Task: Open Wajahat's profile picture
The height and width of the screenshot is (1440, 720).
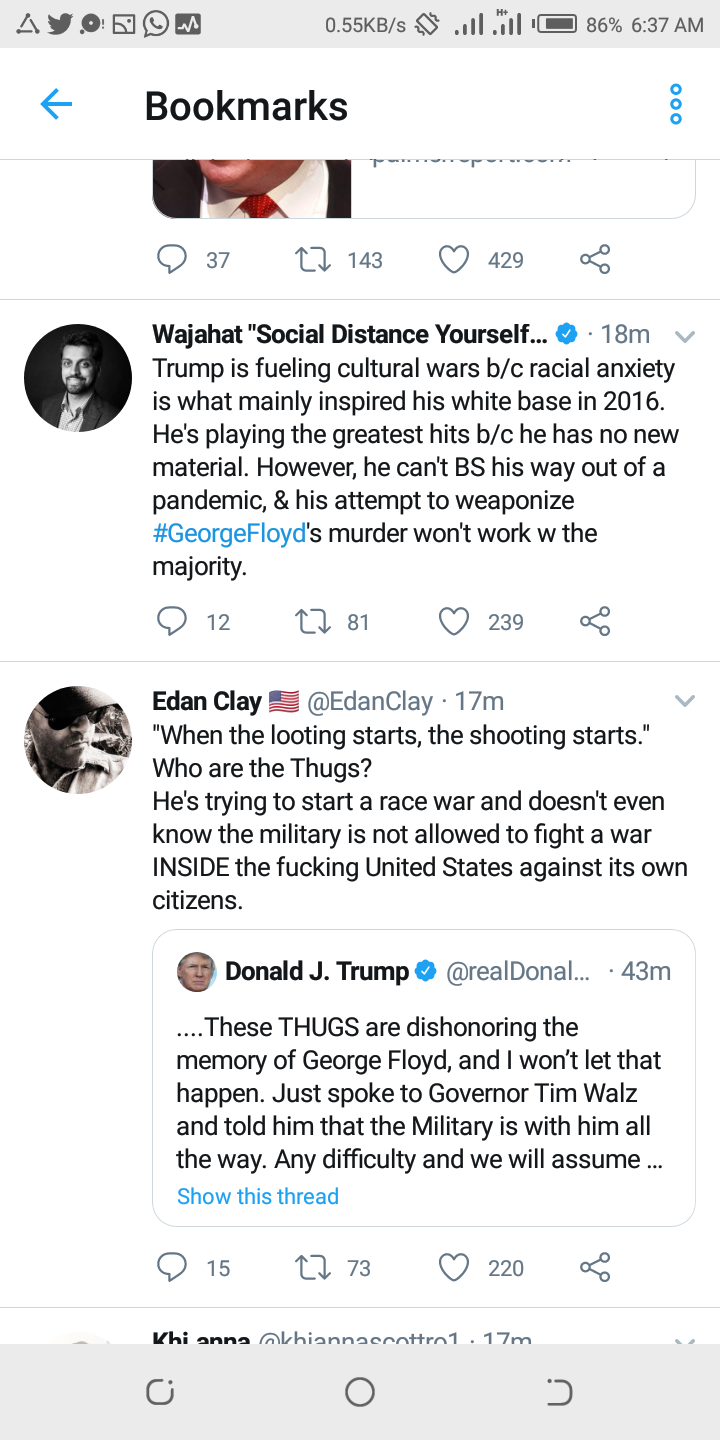Action: 78,378
